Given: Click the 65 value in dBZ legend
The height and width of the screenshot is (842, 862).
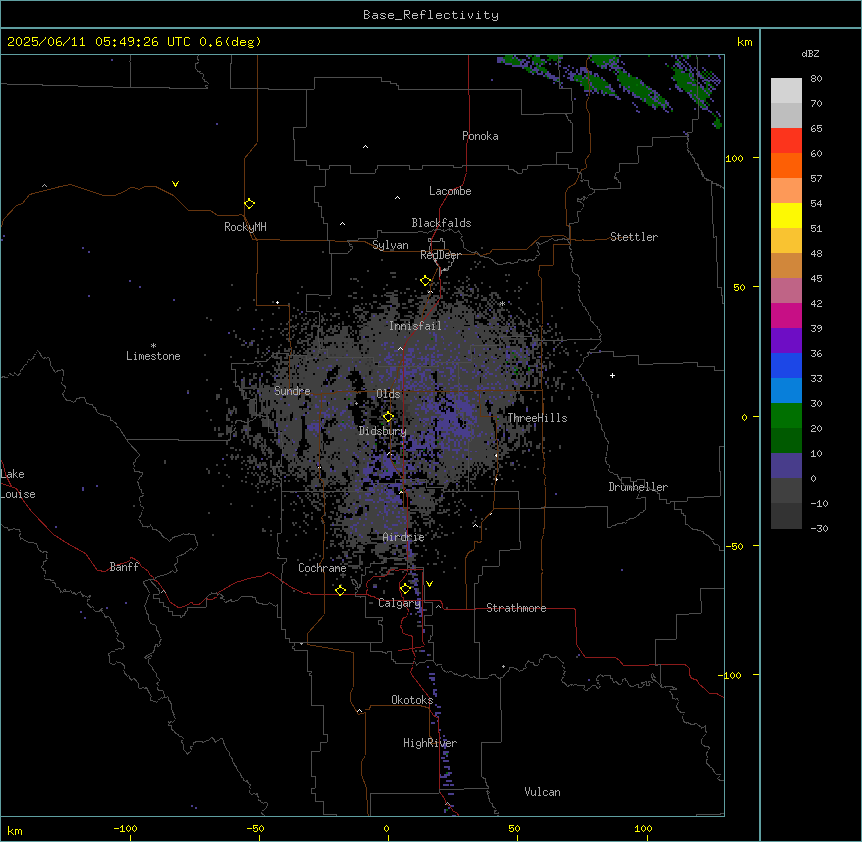Looking at the screenshot, I should [x=816, y=128].
